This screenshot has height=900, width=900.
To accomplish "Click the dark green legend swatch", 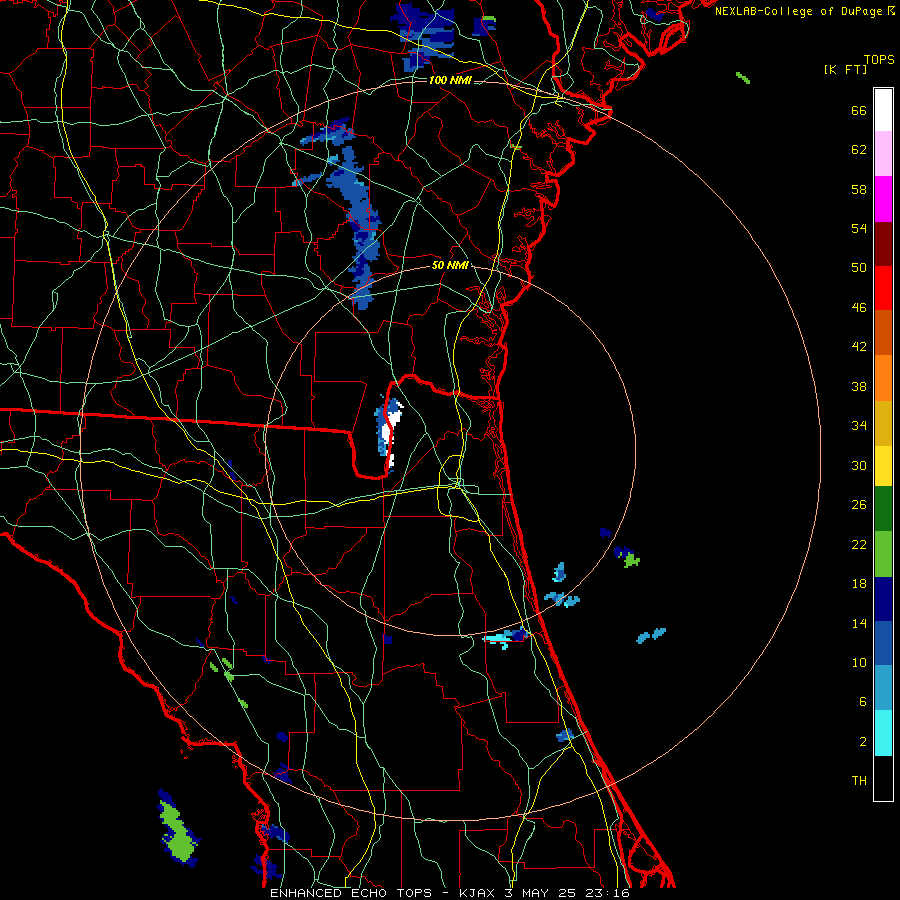I will (x=883, y=509).
